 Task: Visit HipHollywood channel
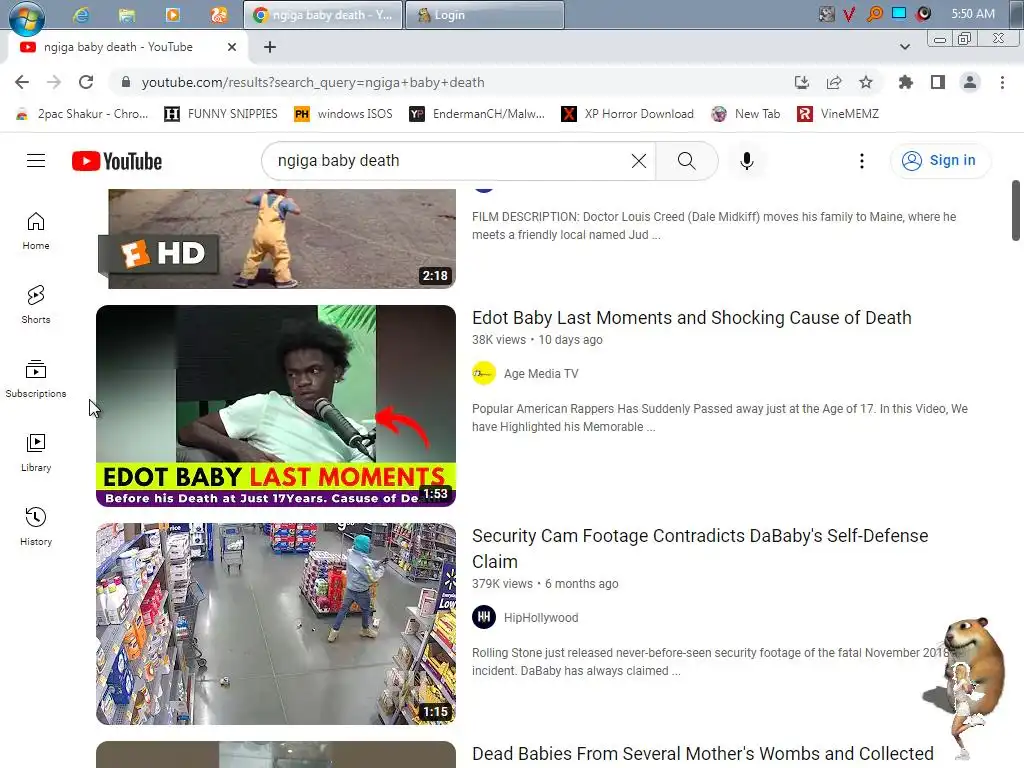541,618
